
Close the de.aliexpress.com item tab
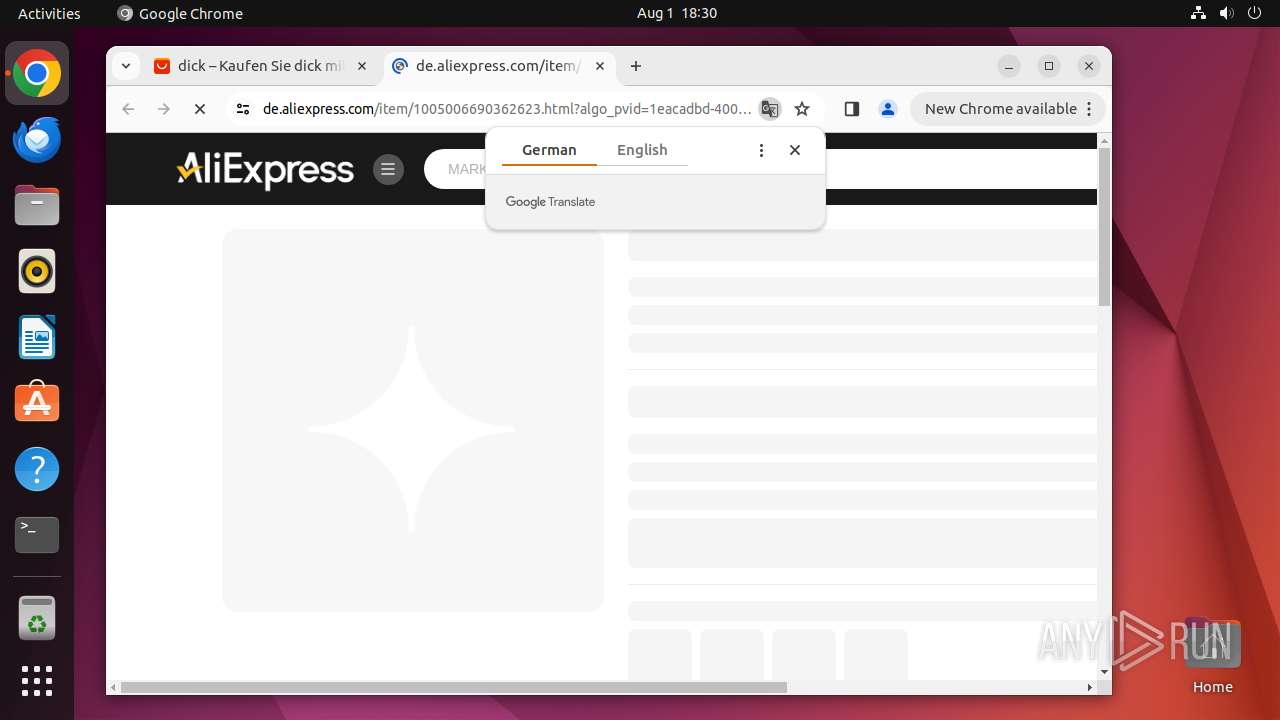(x=600, y=66)
